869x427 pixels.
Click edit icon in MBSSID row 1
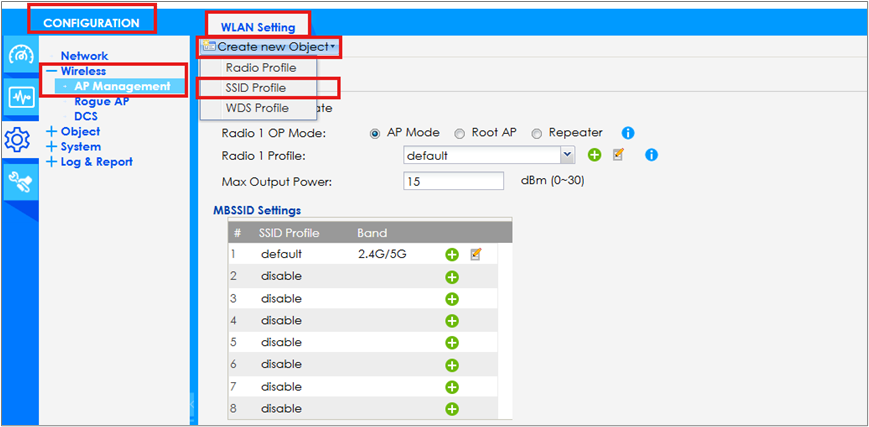pos(476,255)
